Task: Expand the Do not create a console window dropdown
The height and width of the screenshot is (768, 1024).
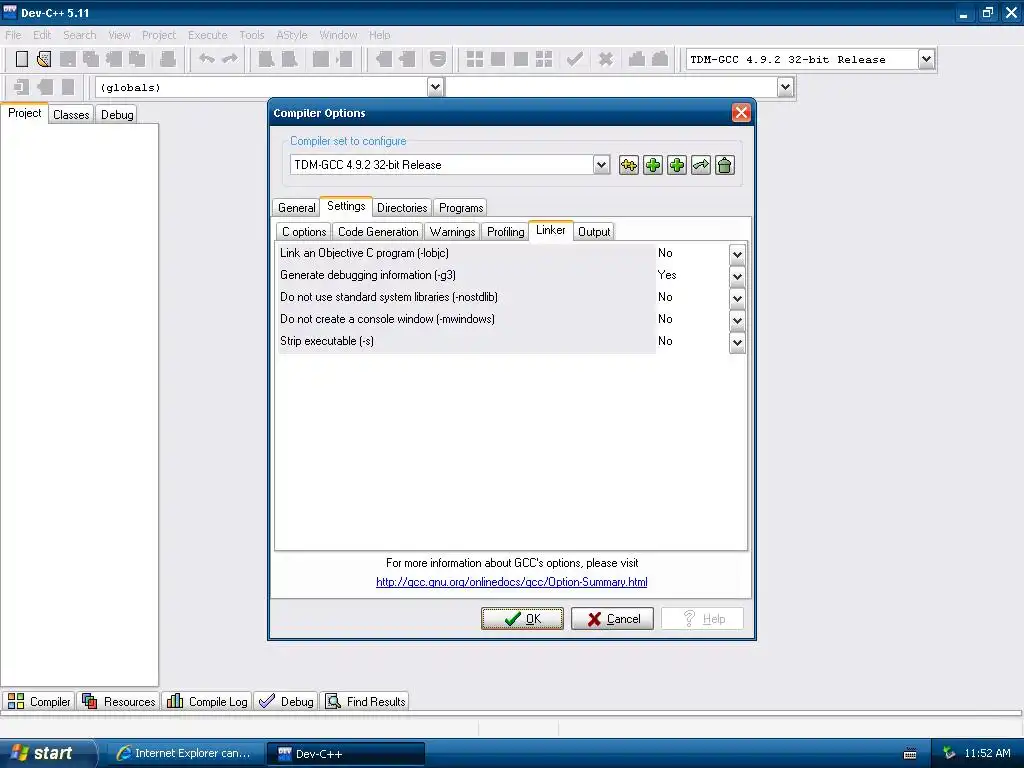Action: pyautogui.click(x=737, y=321)
